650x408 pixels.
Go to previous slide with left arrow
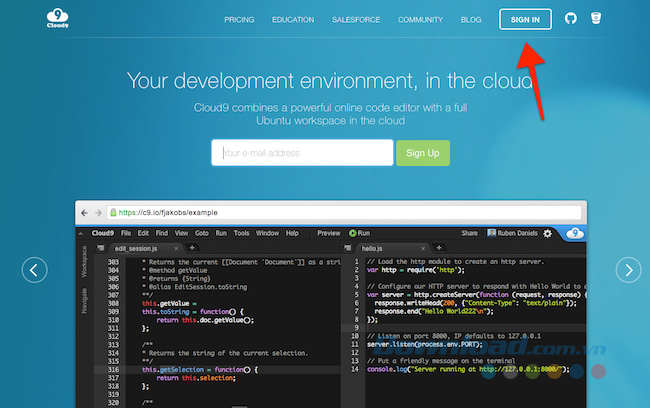click(35, 270)
